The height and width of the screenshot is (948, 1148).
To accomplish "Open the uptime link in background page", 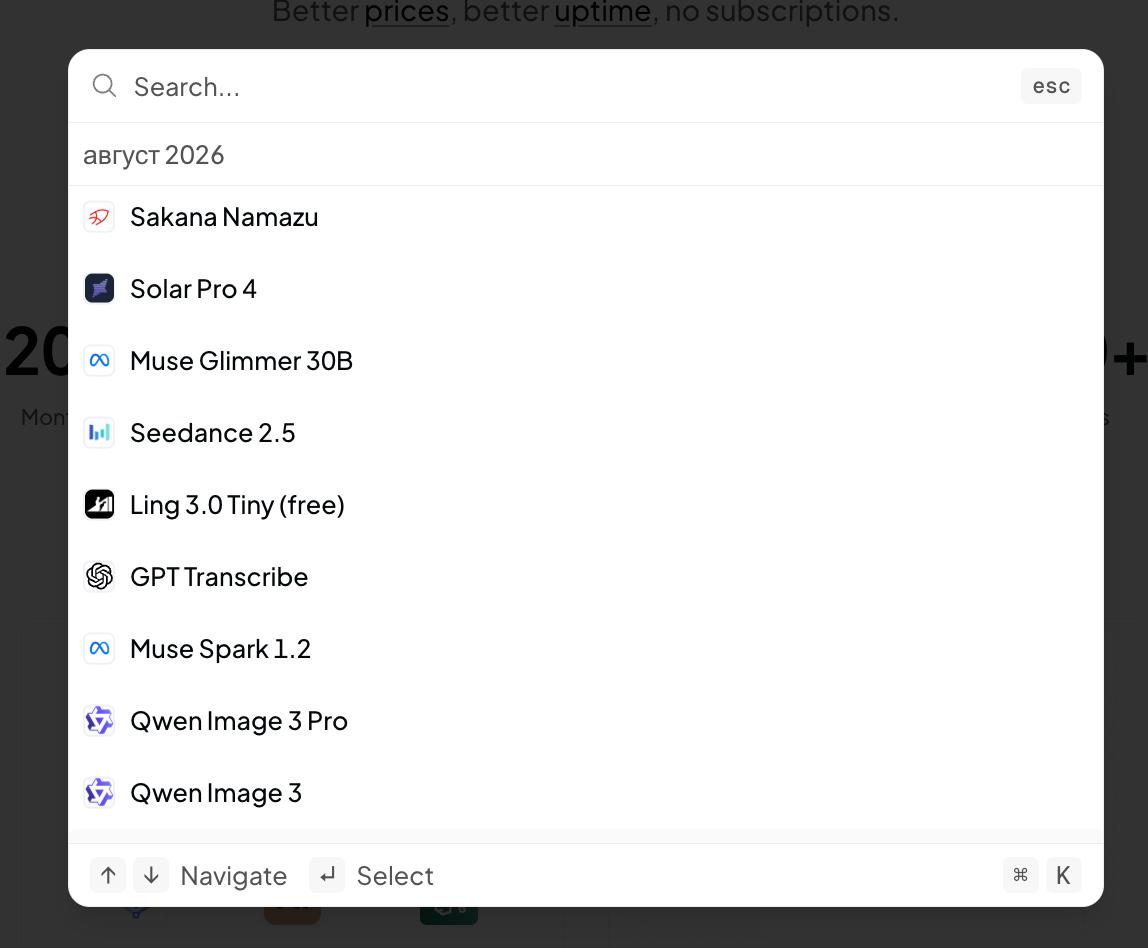I will tap(603, 12).
